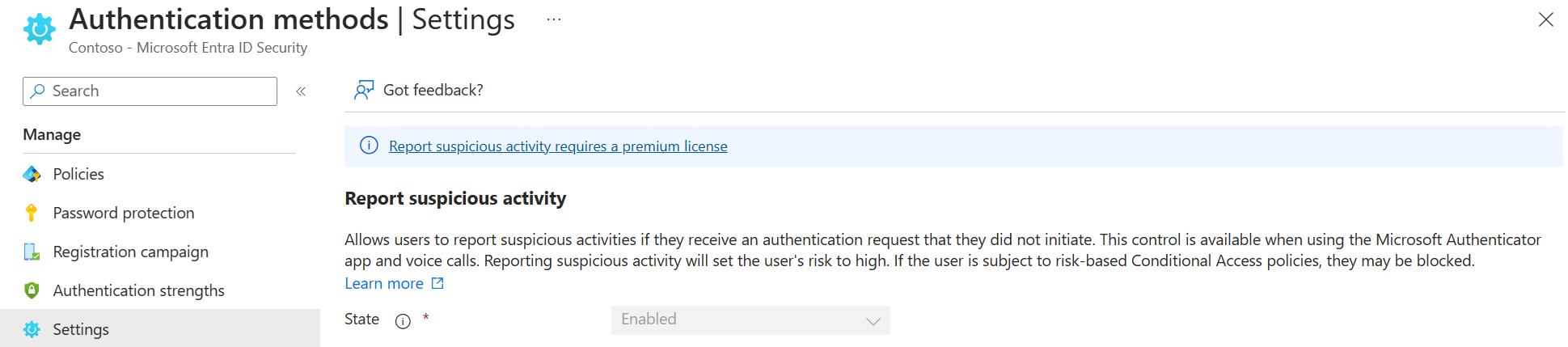The height and width of the screenshot is (347, 1568).
Task: Click the Policies diamond icon
Action: [32, 174]
